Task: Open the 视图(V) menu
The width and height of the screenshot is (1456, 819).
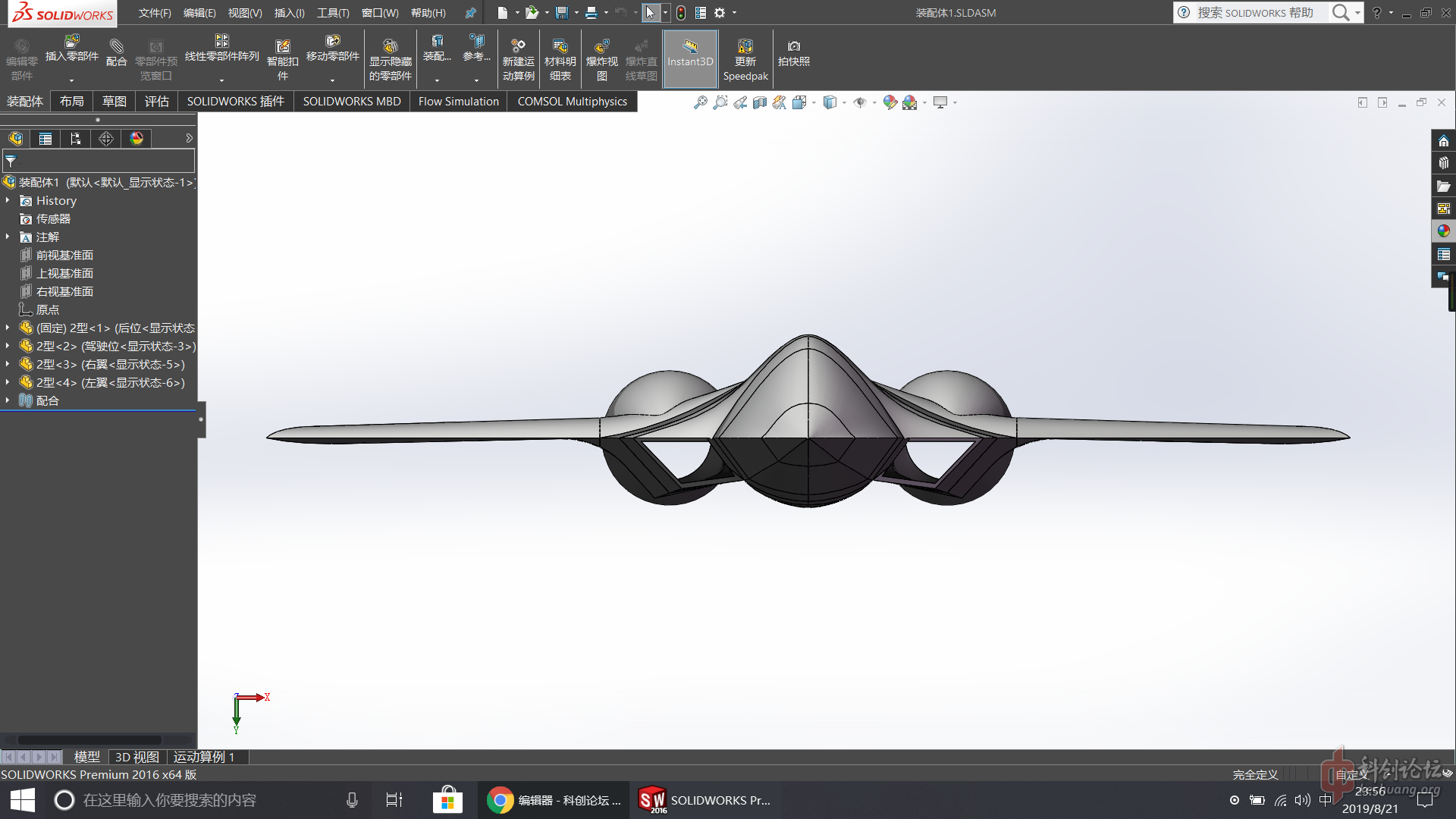Action: point(245,13)
